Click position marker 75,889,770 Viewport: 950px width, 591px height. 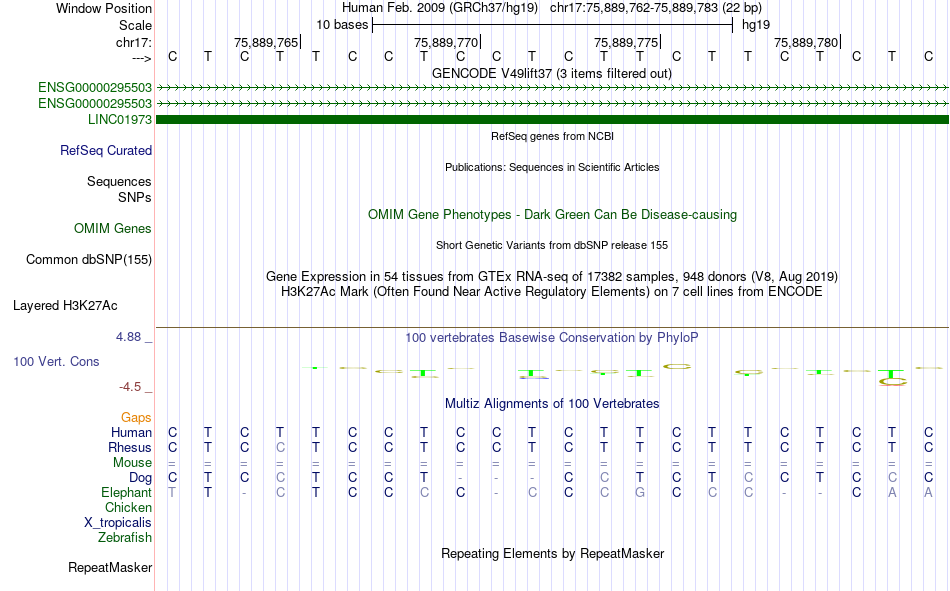click(446, 42)
